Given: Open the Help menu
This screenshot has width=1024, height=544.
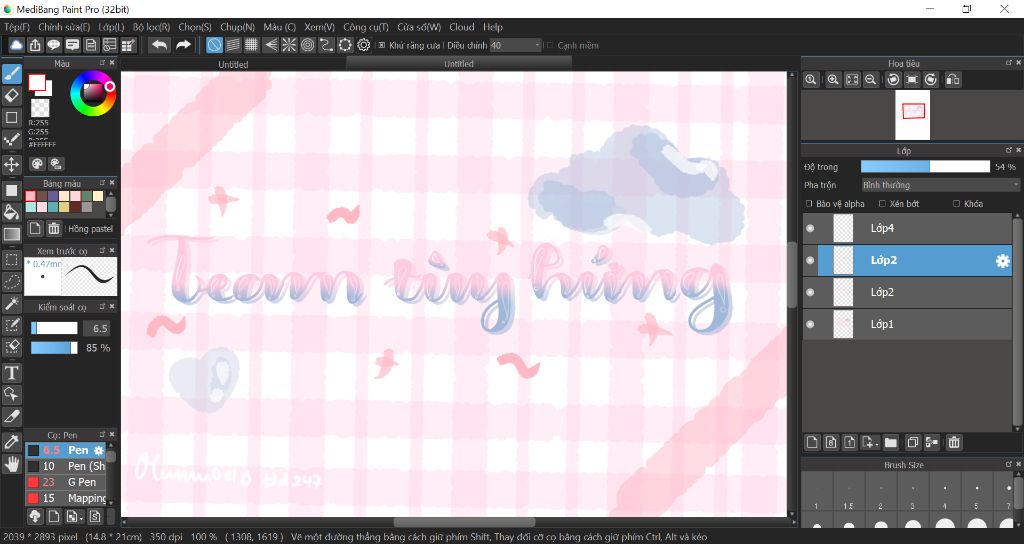Looking at the screenshot, I should (x=493, y=27).
